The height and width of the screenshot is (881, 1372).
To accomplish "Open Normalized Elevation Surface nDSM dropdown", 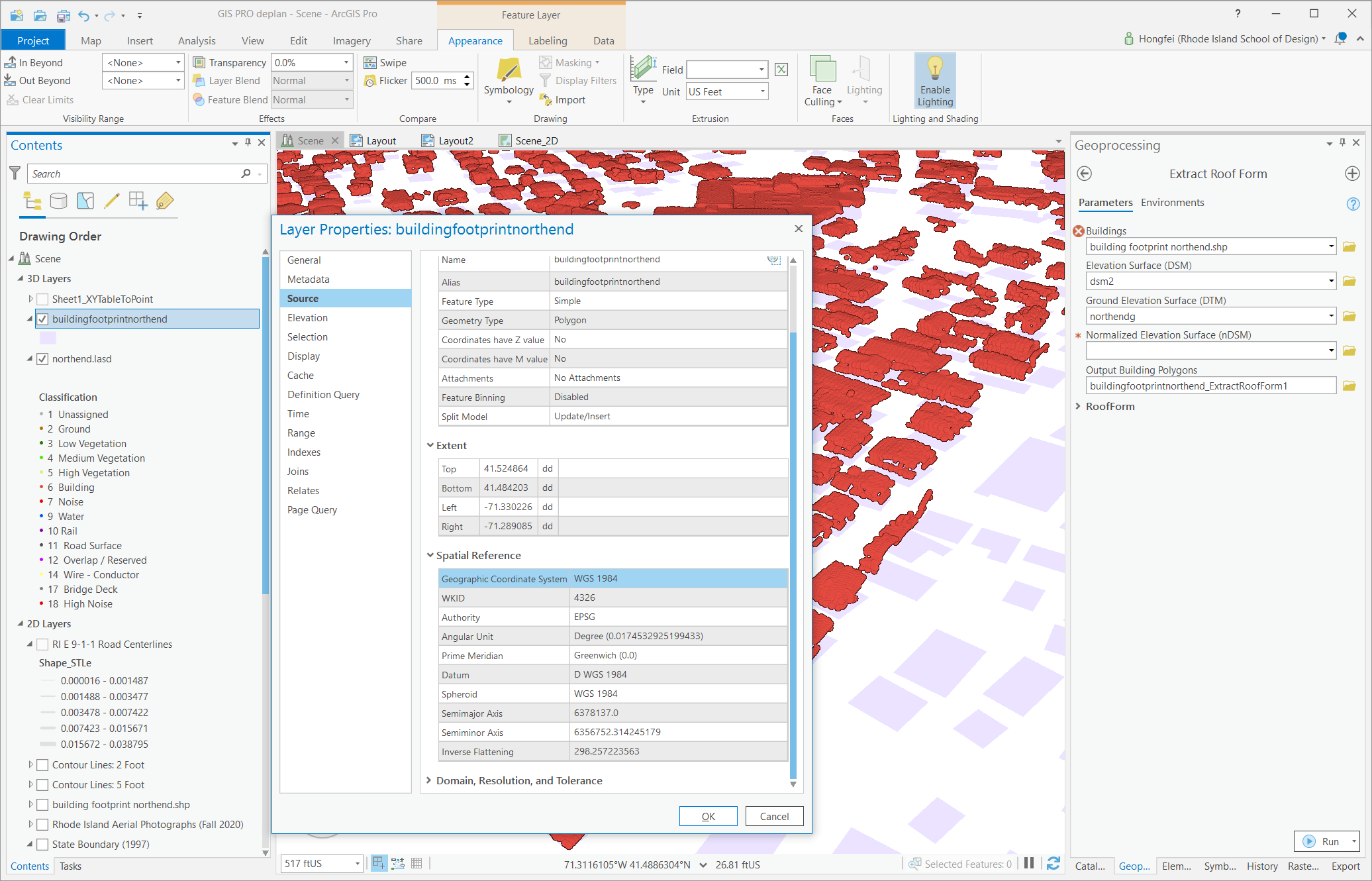I will [1331, 350].
